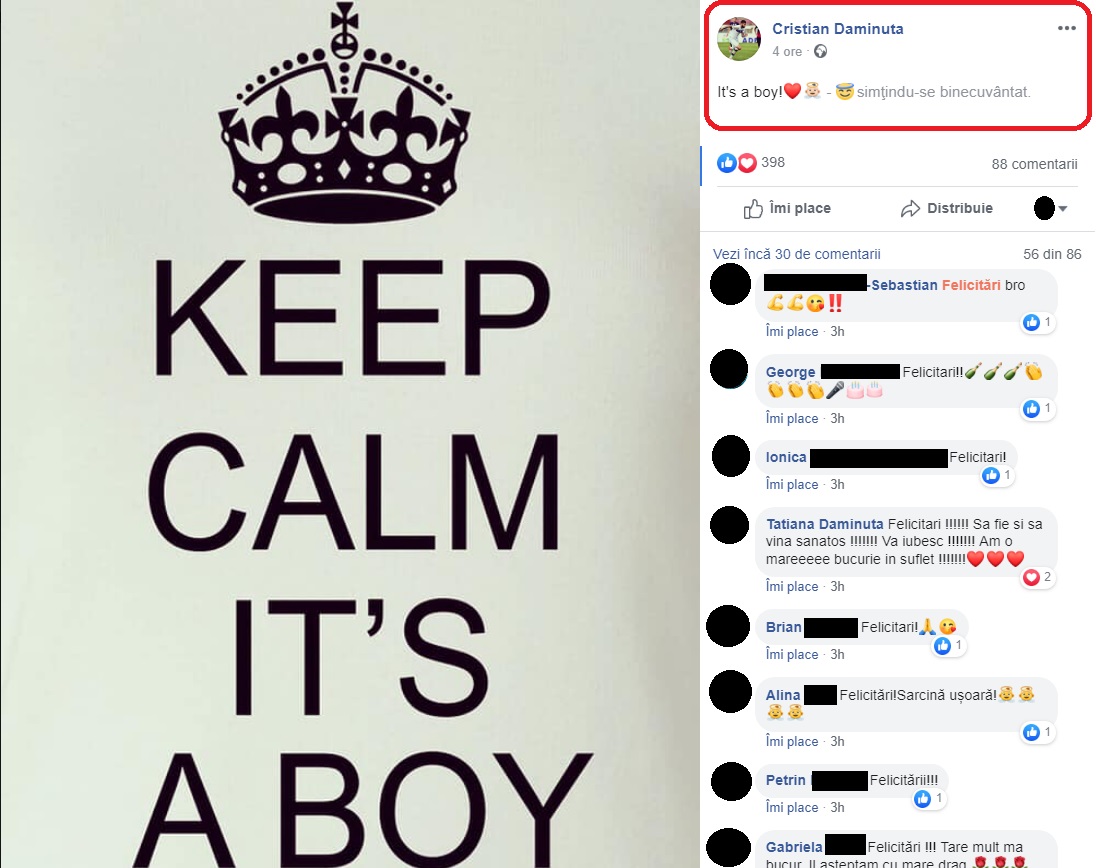Click like badge on Sebastian's comment
1096x868 pixels.
coord(1037,322)
